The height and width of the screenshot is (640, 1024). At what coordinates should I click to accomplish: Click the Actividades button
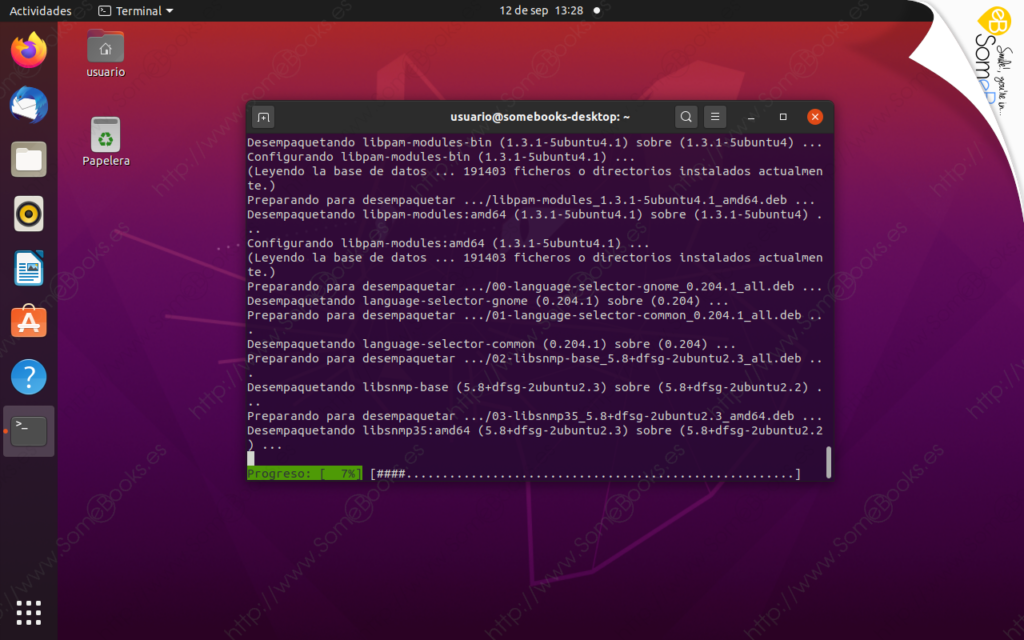point(40,11)
